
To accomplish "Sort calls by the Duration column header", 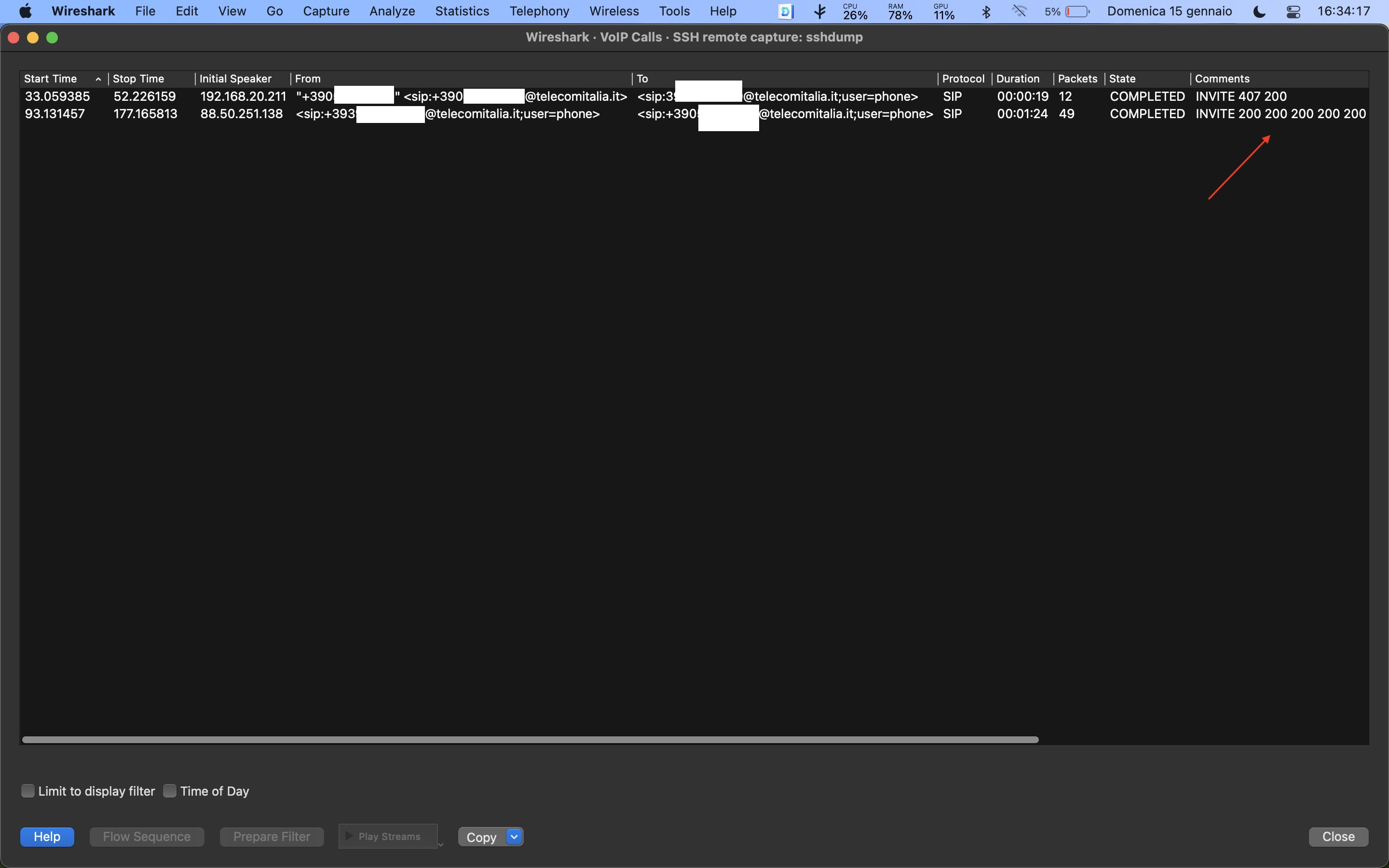I will pyautogui.click(x=1017, y=79).
